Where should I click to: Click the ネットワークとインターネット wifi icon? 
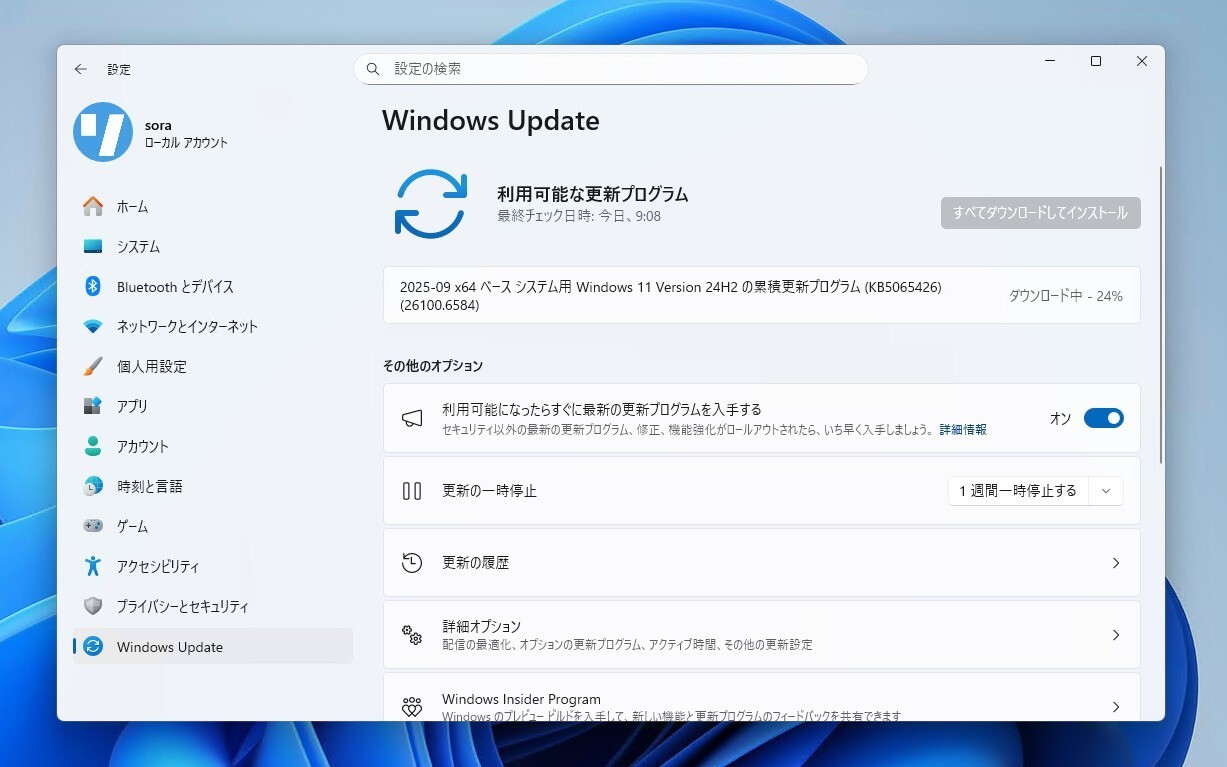(x=93, y=326)
